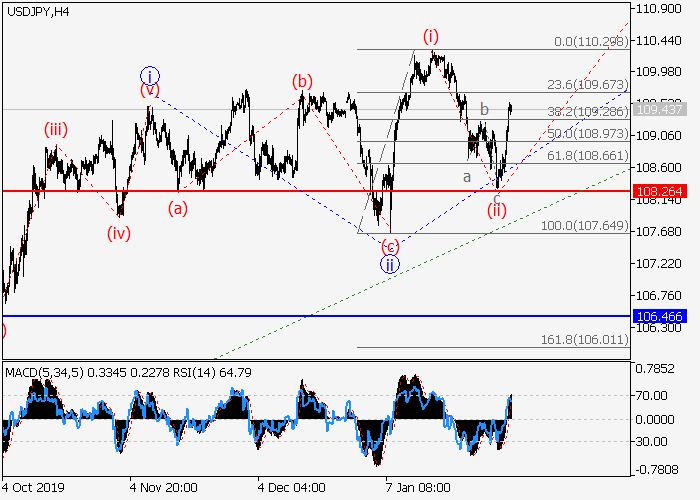Select the red 108.264 price tag
700x500 pixels.
pyautogui.click(x=658, y=190)
